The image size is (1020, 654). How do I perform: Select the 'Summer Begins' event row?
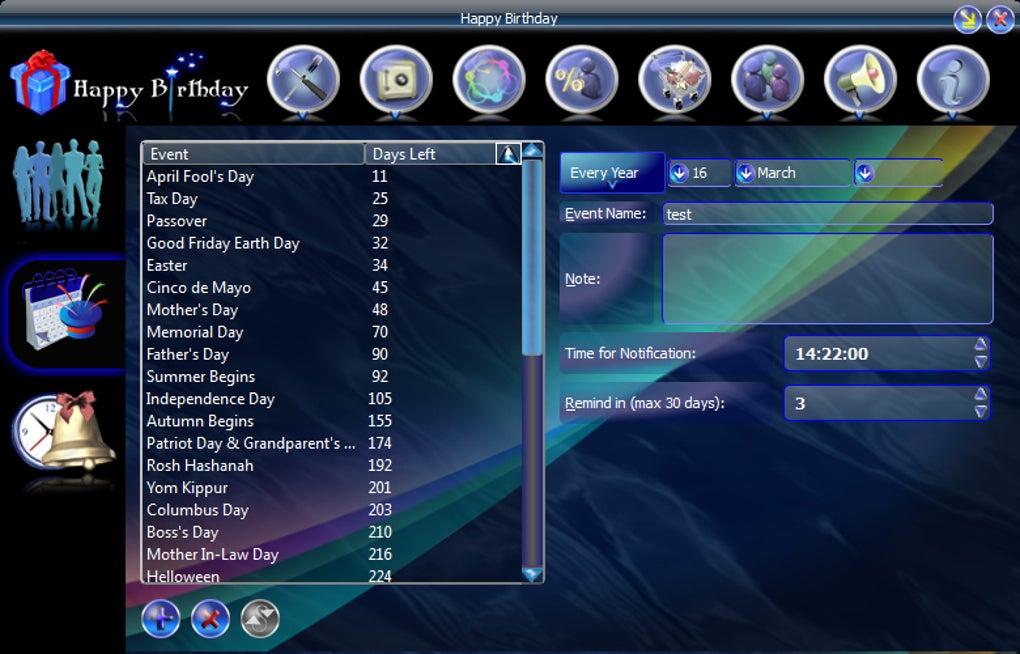[x=332, y=376]
